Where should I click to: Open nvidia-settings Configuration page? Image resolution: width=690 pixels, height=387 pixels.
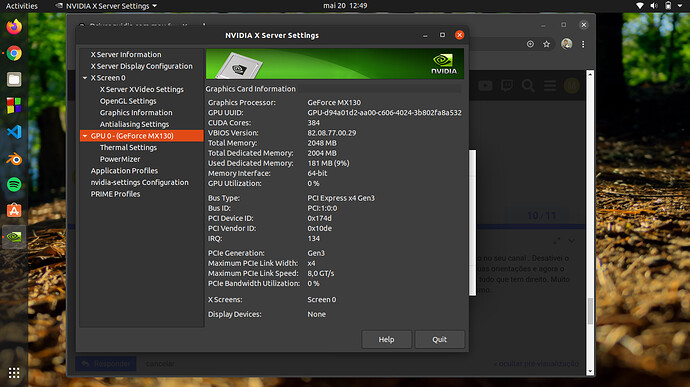tap(139, 182)
